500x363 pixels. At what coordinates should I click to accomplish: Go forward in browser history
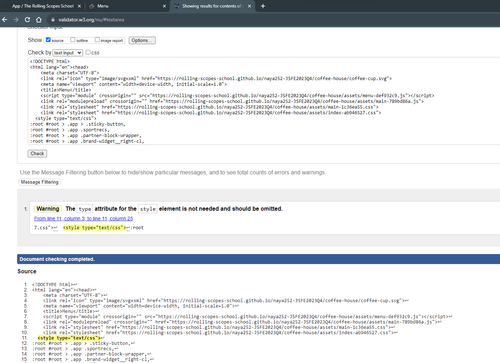click(x=16, y=20)
